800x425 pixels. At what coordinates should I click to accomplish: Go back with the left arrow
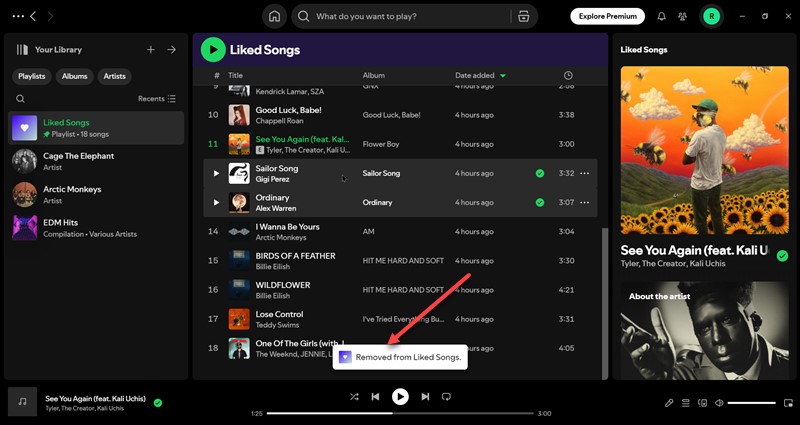(33, 16)
